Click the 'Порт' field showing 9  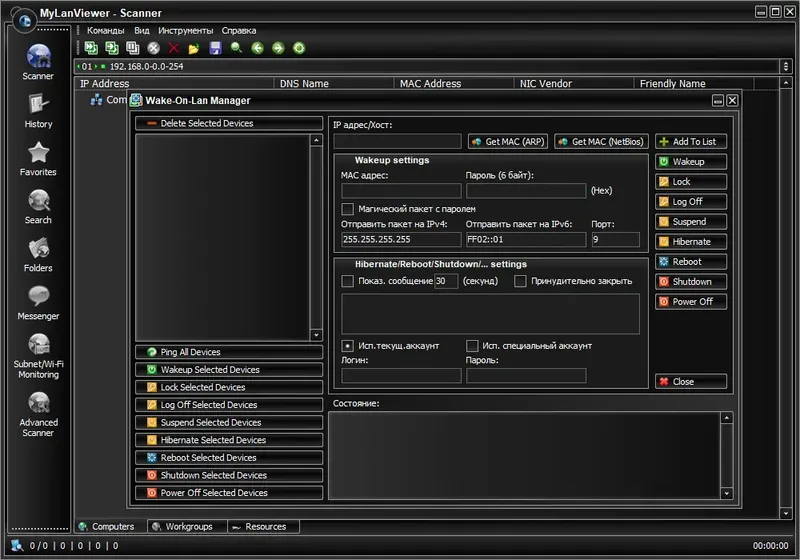615,239
